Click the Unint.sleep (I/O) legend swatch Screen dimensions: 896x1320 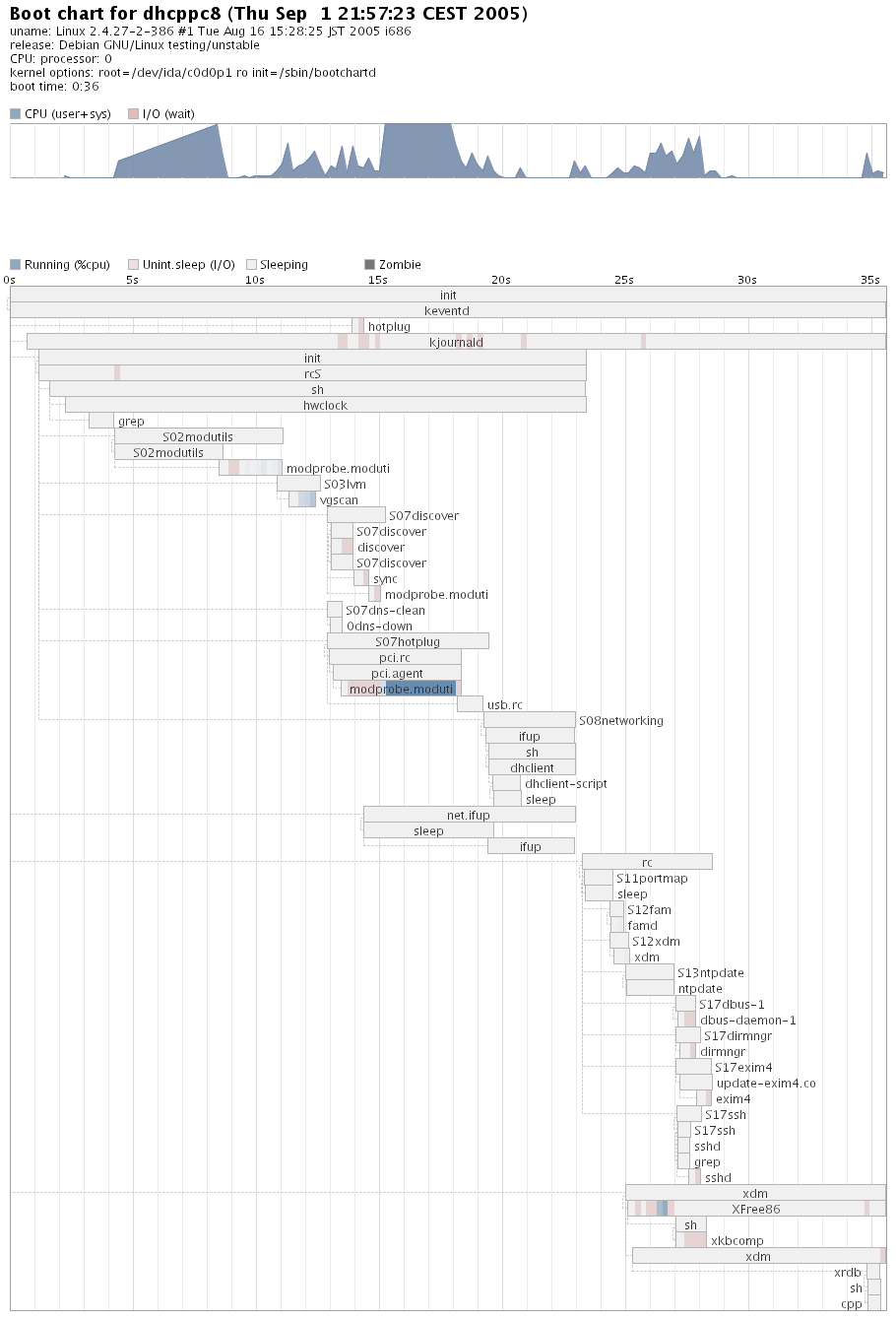point(133,265)
